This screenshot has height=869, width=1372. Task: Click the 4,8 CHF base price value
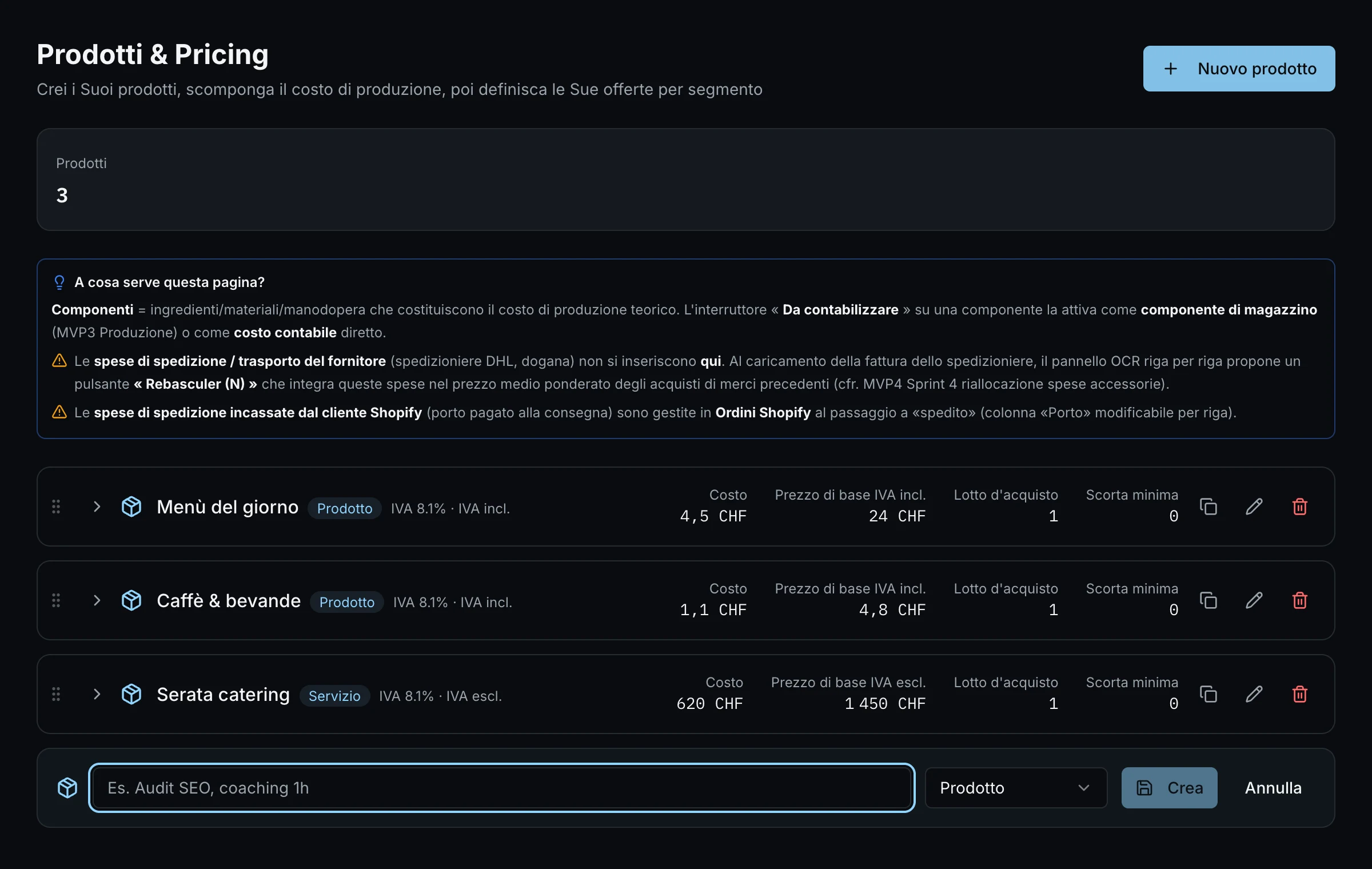(892, 610)
